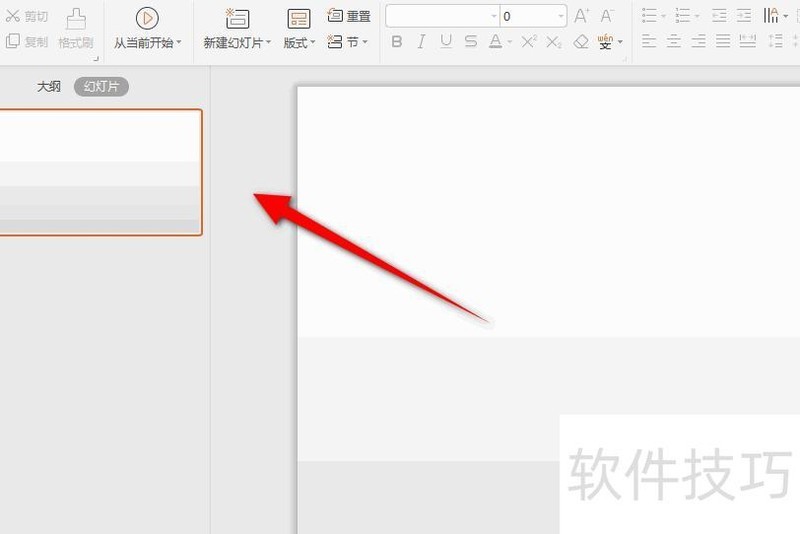Open the text direction dropdown arrow
800x534 pixels.
pos(786,16)
